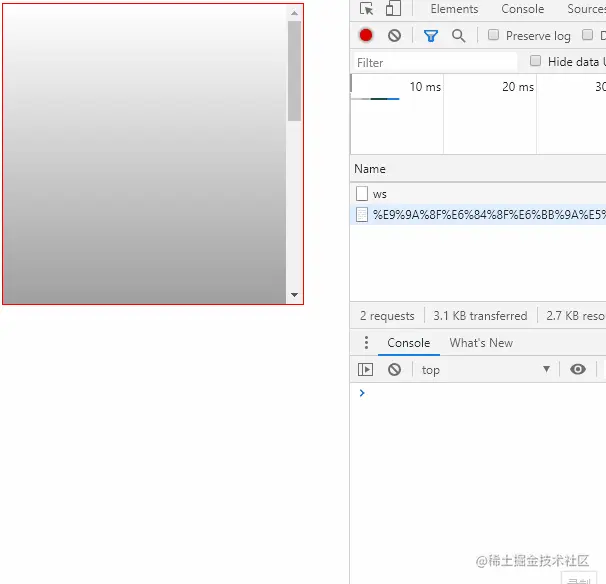606x584 pixels.
Task: Switch to the Elements tab
Action: point(454,9)
